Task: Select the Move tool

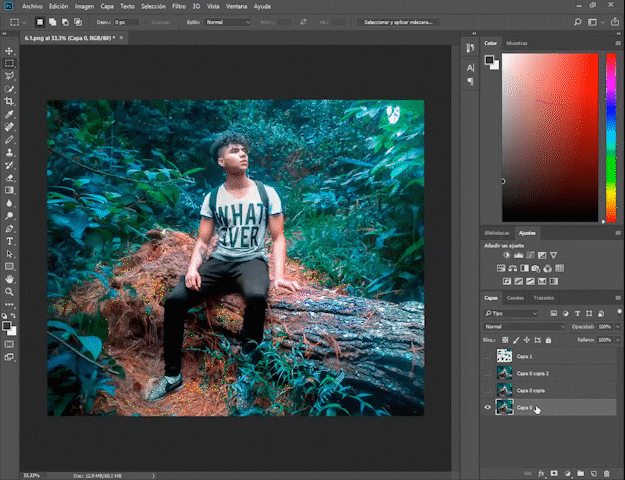Action: (x=10, y=50)
